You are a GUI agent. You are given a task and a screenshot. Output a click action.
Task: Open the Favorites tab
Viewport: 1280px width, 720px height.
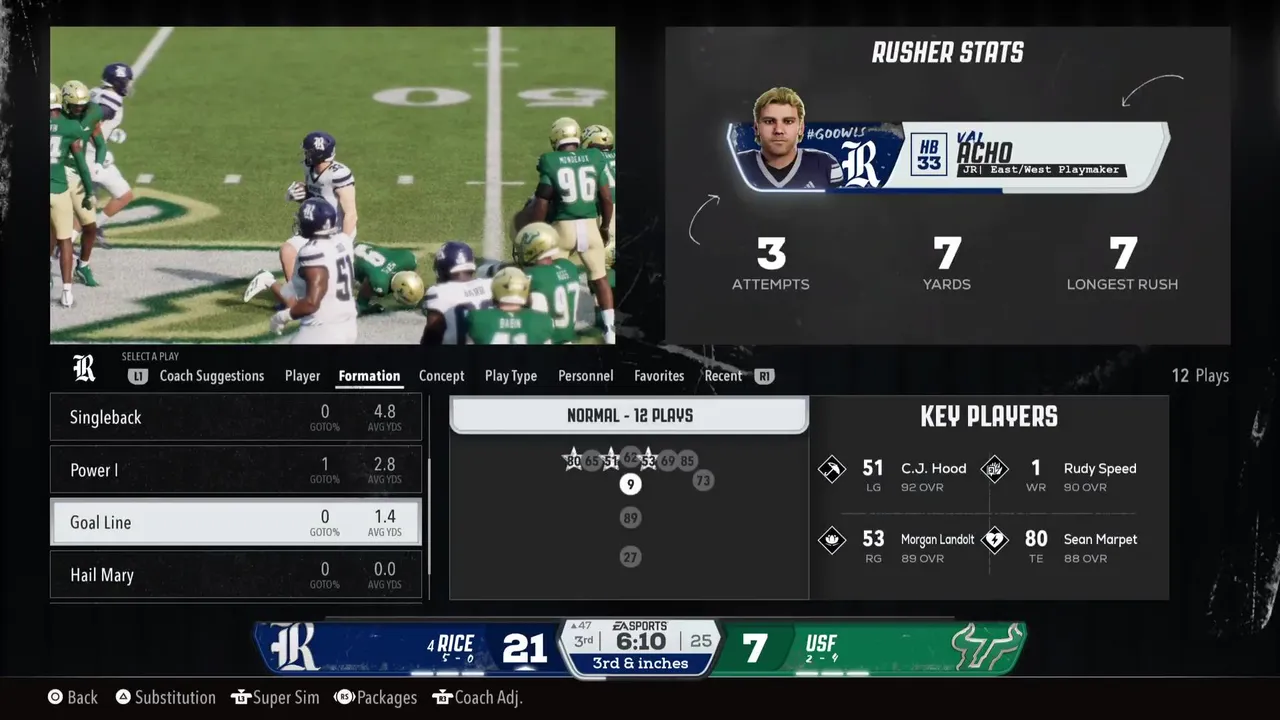pyautogui.click(x=659, y=376)
